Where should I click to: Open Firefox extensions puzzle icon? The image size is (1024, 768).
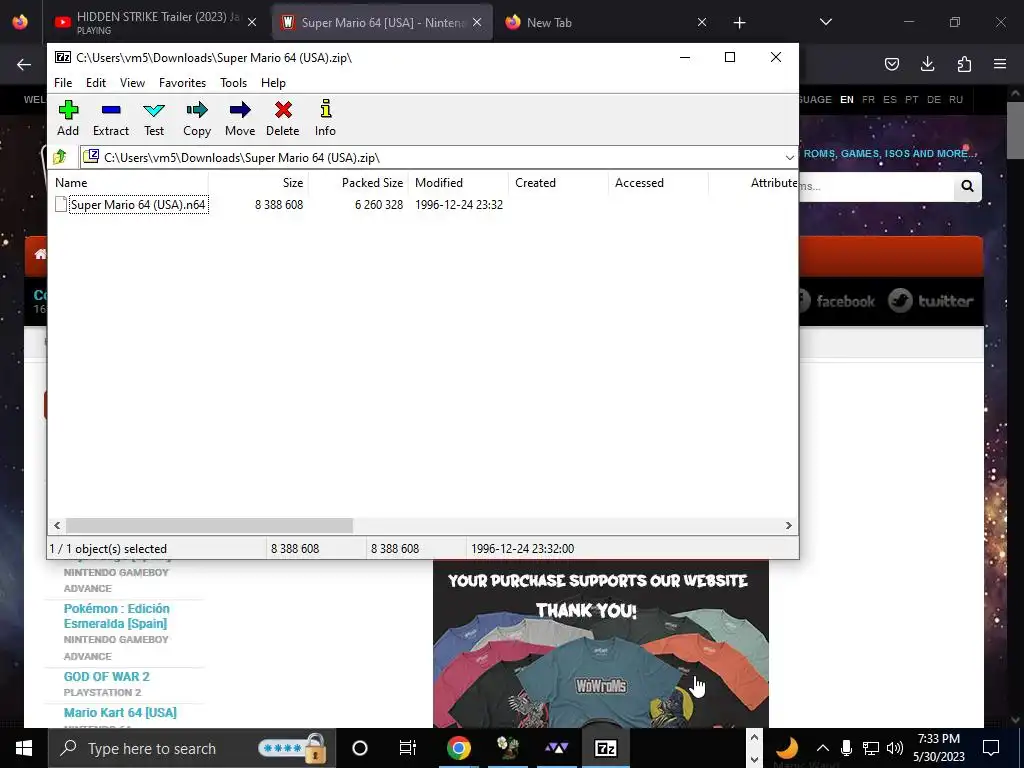click(964, 64)
